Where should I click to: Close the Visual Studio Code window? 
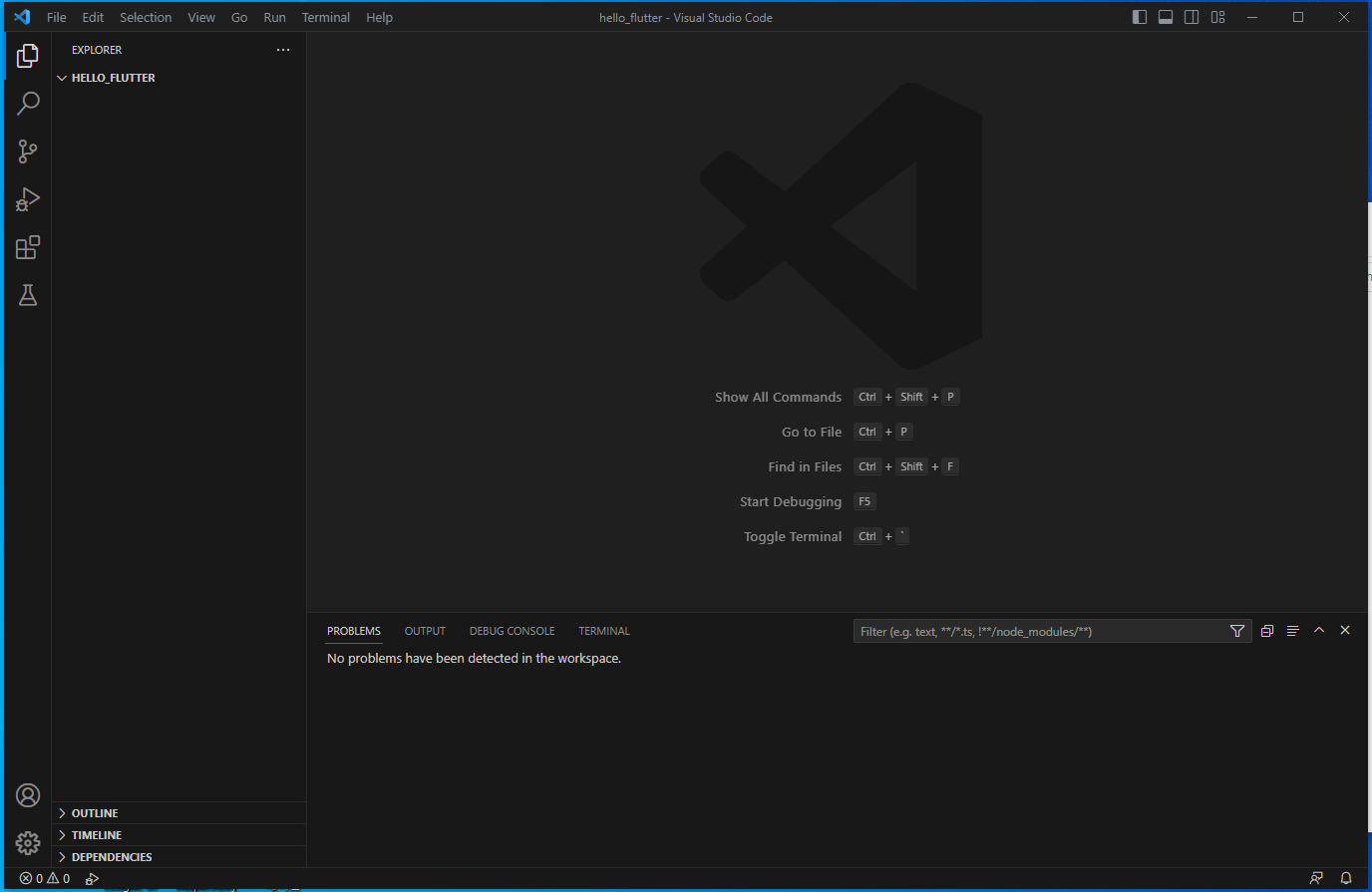1344,17
